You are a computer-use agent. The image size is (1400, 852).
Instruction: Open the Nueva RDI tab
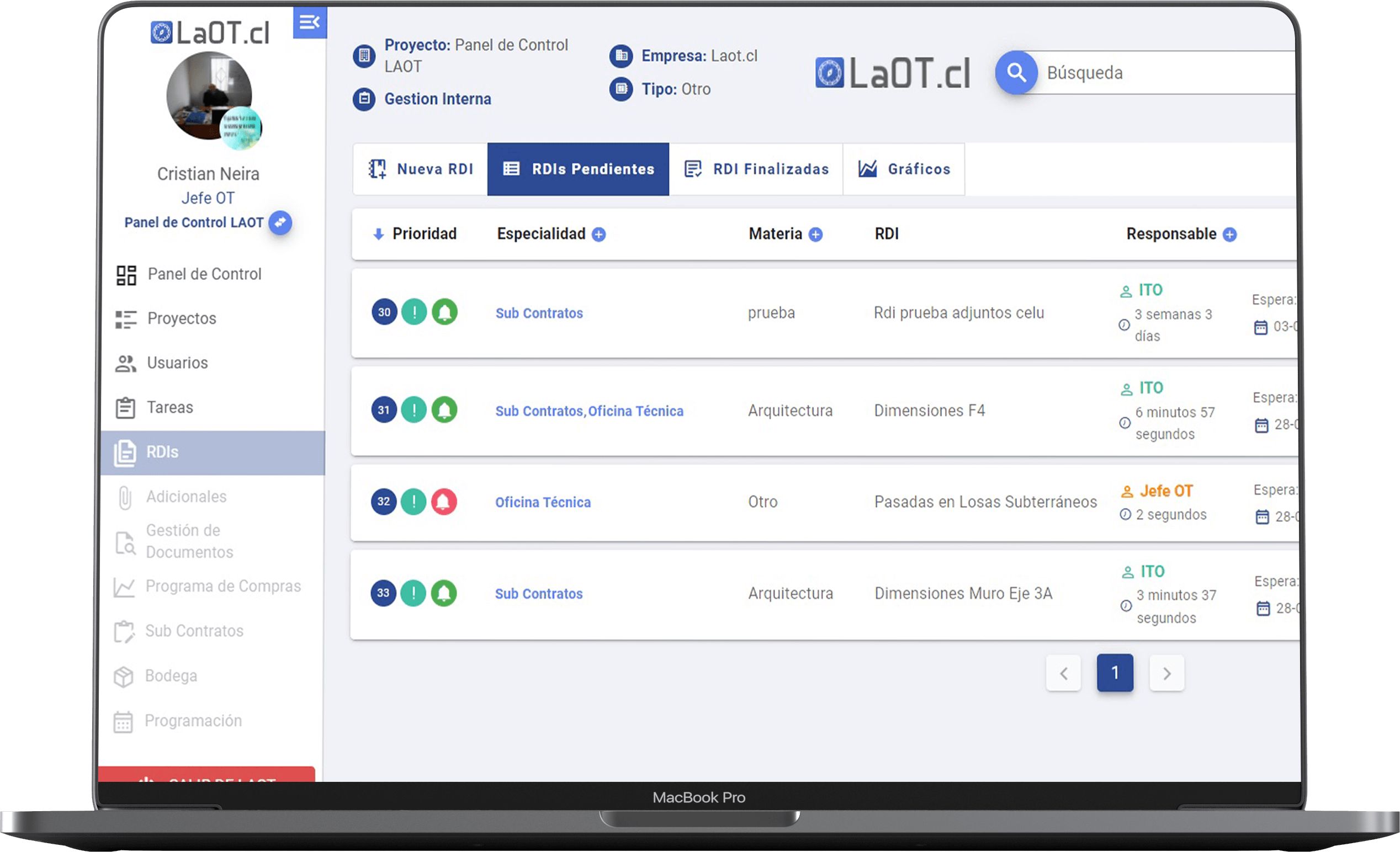point(421,169)
